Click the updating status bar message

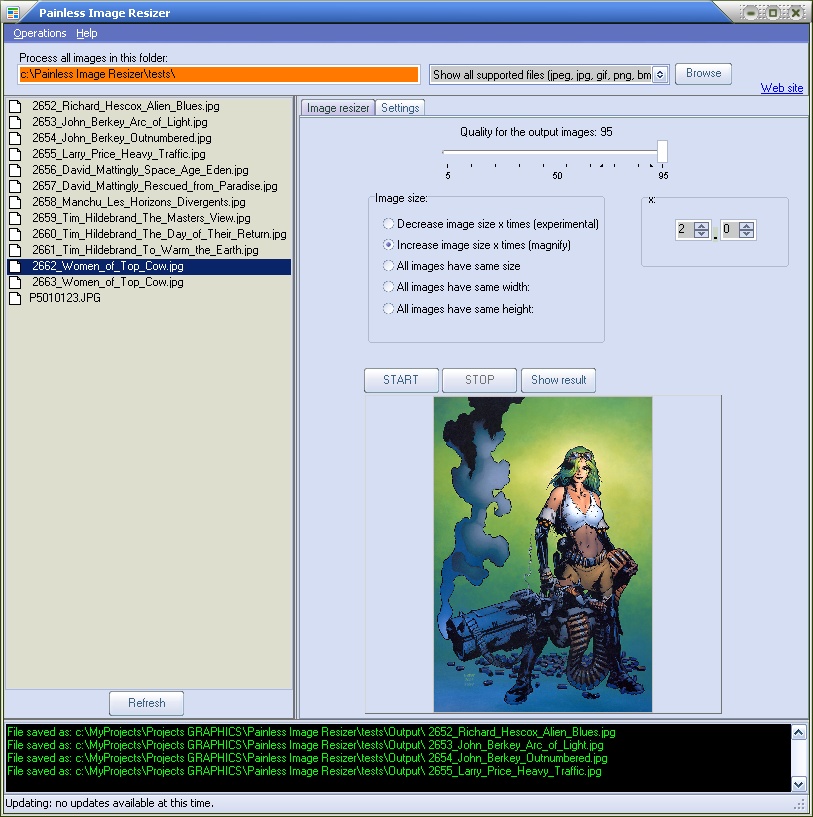click(109, 803)
